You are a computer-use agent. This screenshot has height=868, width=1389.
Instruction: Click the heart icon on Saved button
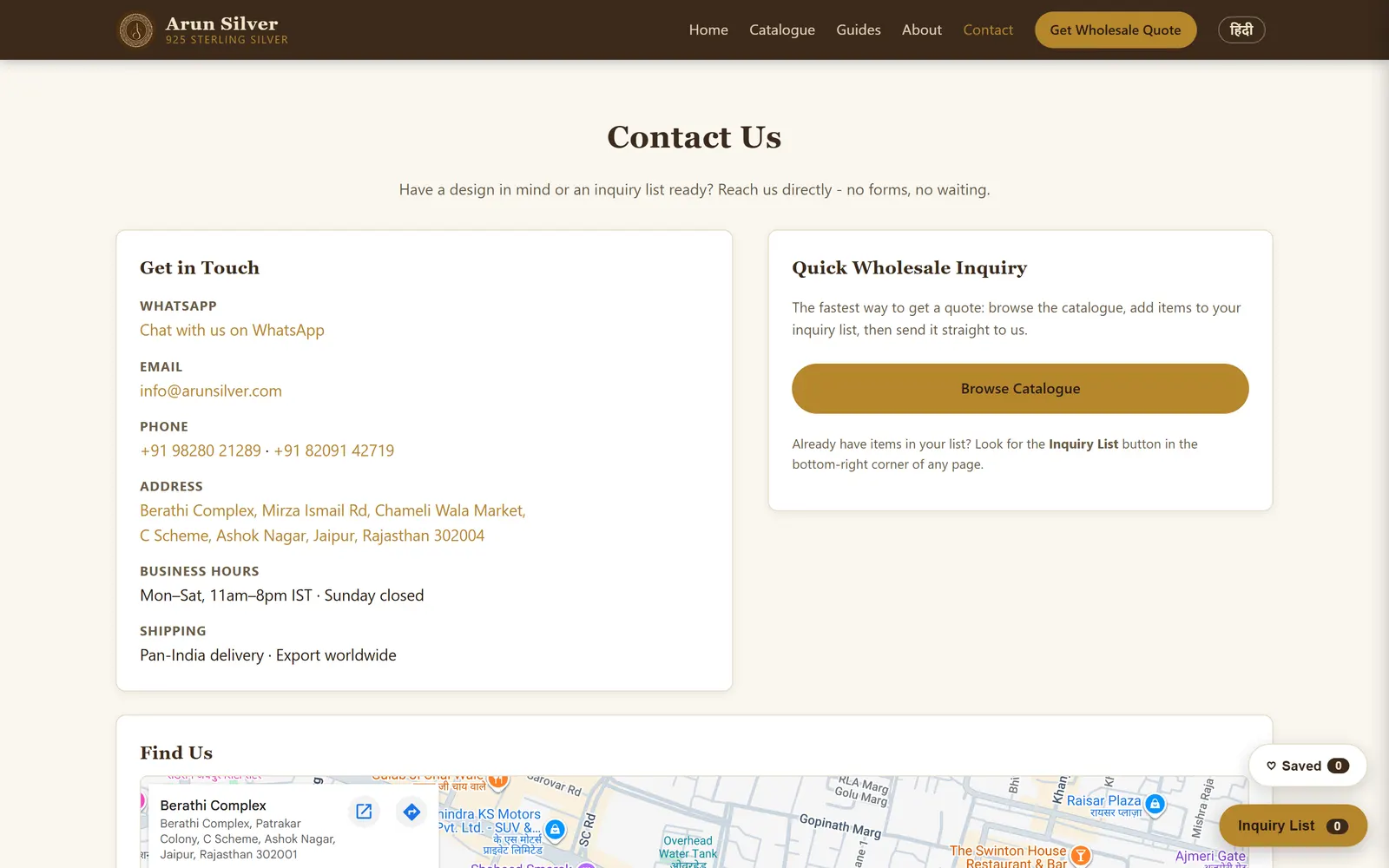tap(1271, 766)
